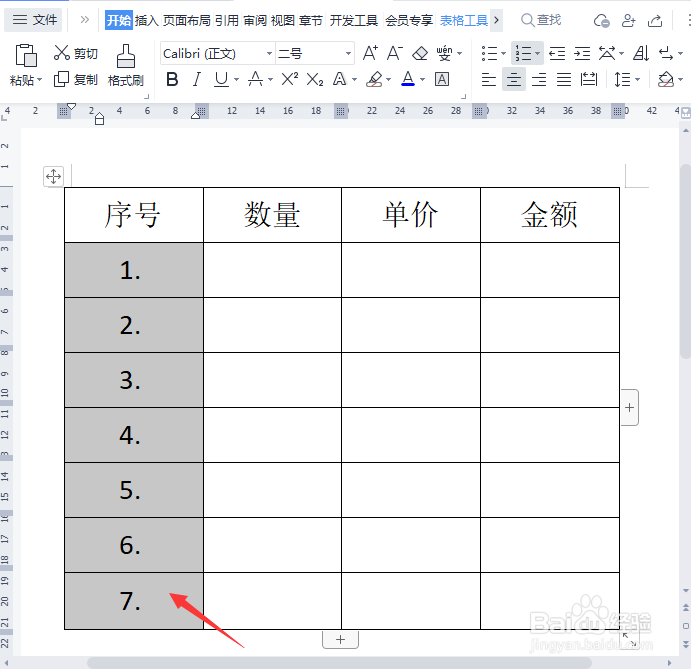Switch to the 插入 tab
Viewport: 691px width, 669px height.
pyautogui.click(x=146, y=20)
